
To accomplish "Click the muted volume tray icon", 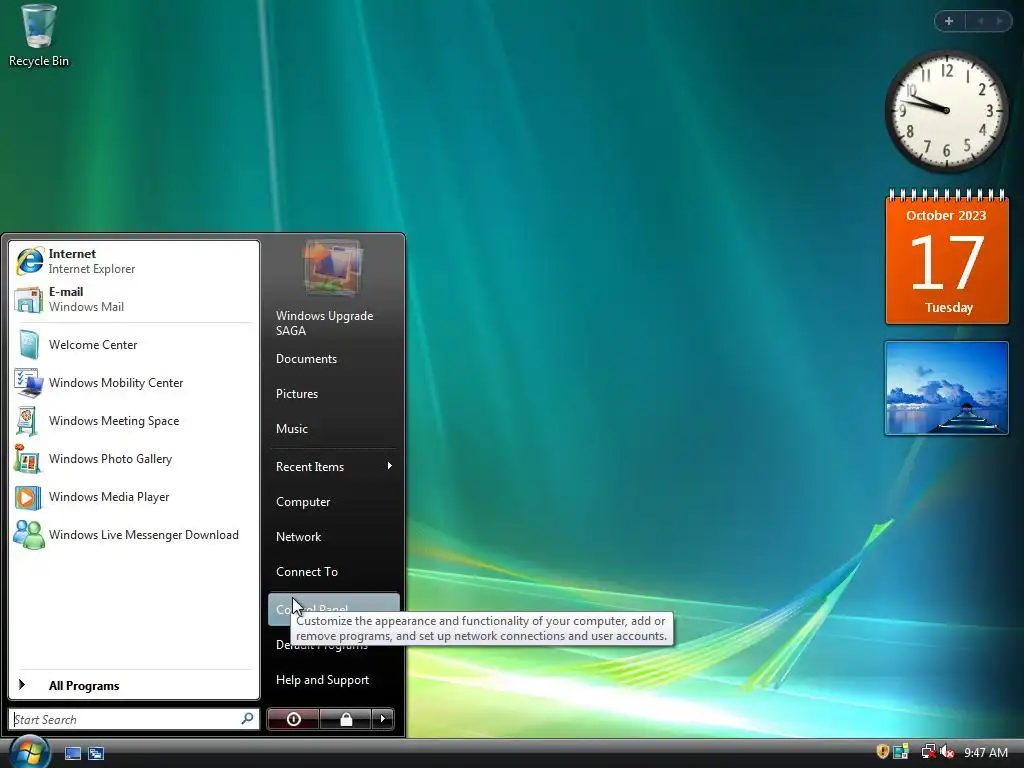I will [x=947, y=752].
